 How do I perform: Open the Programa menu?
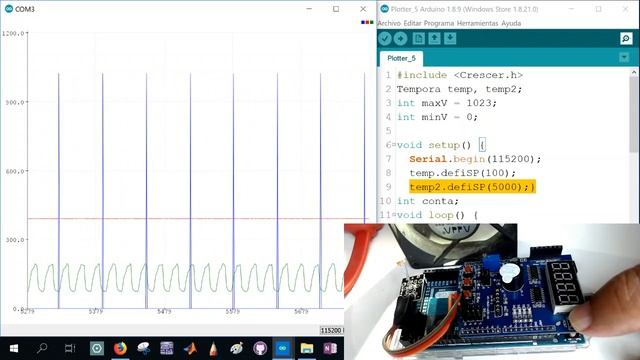pyautogui.click(x=439, y=23)
